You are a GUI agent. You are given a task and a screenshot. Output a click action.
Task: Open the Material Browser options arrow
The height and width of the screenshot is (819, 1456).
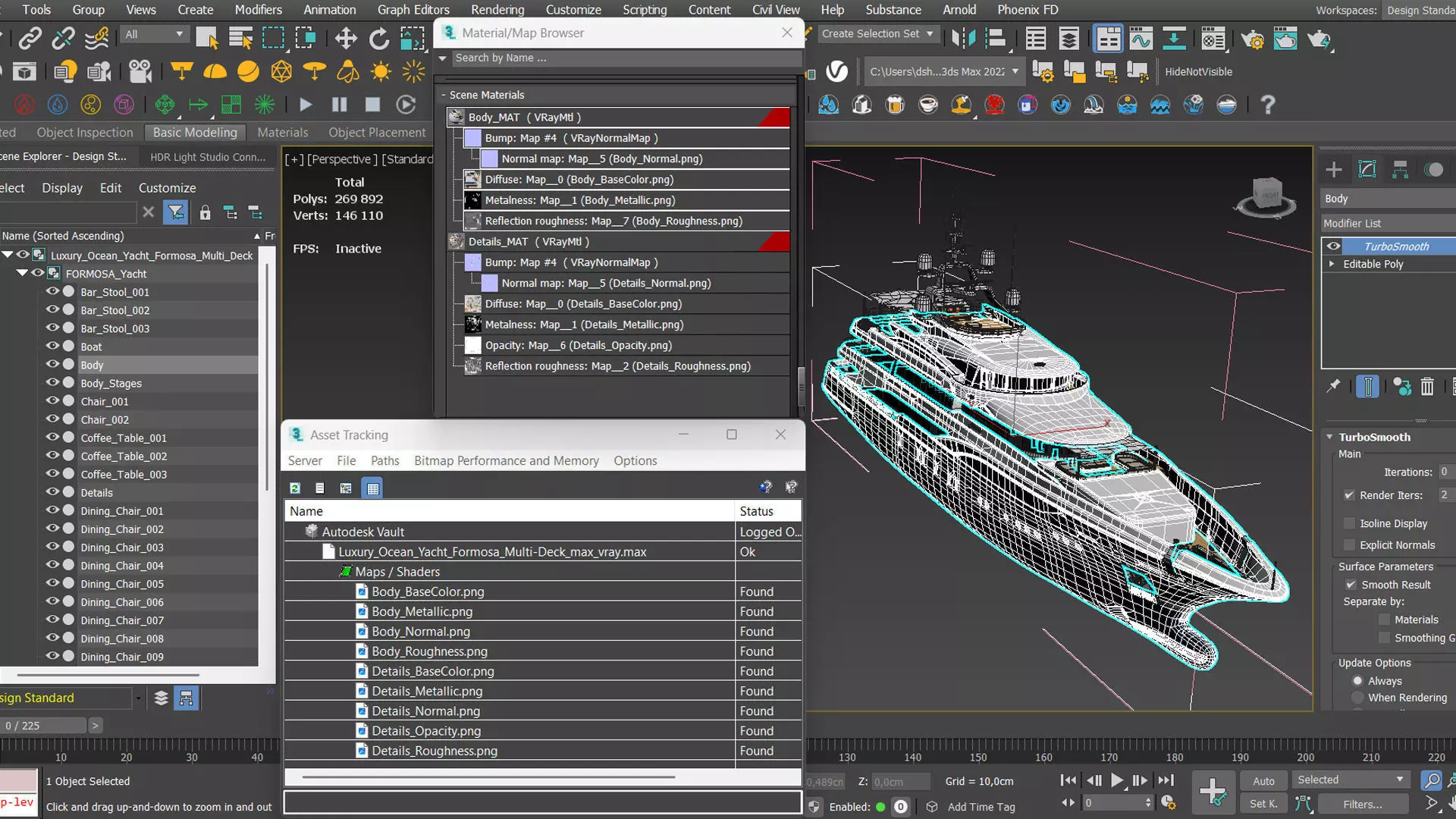[x=443, y=58]
